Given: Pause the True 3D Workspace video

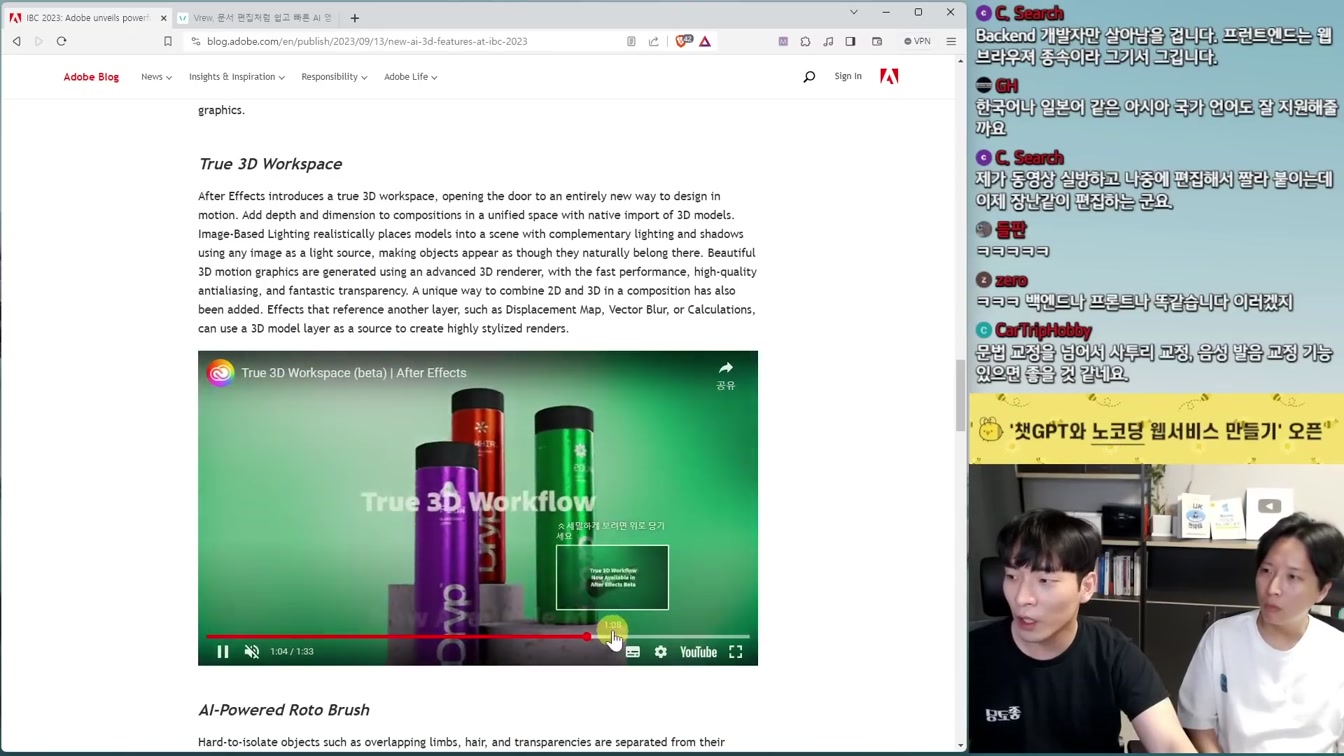Looking at the screenshot, I should (x=223, y=652).
